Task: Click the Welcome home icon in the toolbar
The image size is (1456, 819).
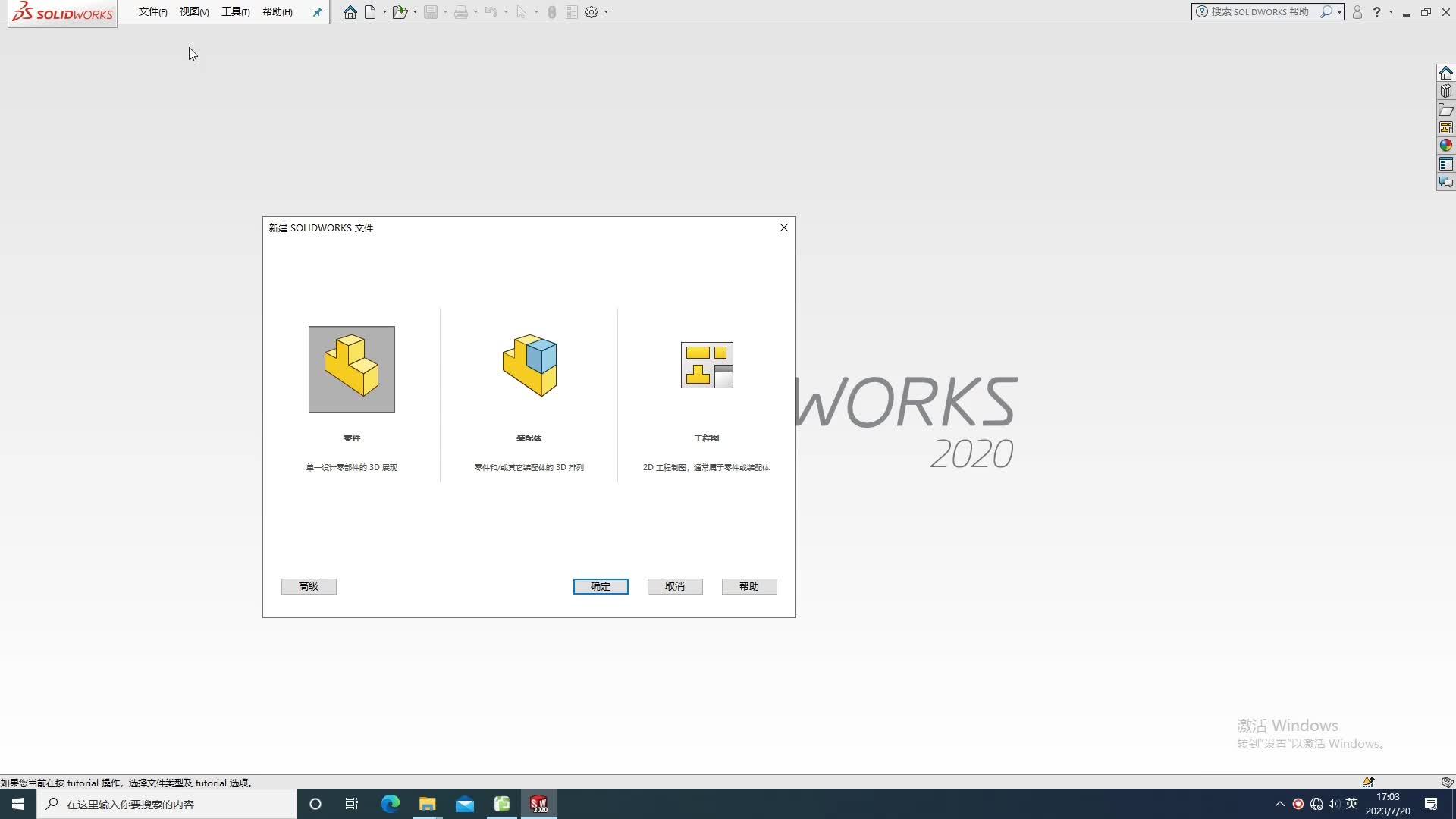Action: [x=350, y=12]
